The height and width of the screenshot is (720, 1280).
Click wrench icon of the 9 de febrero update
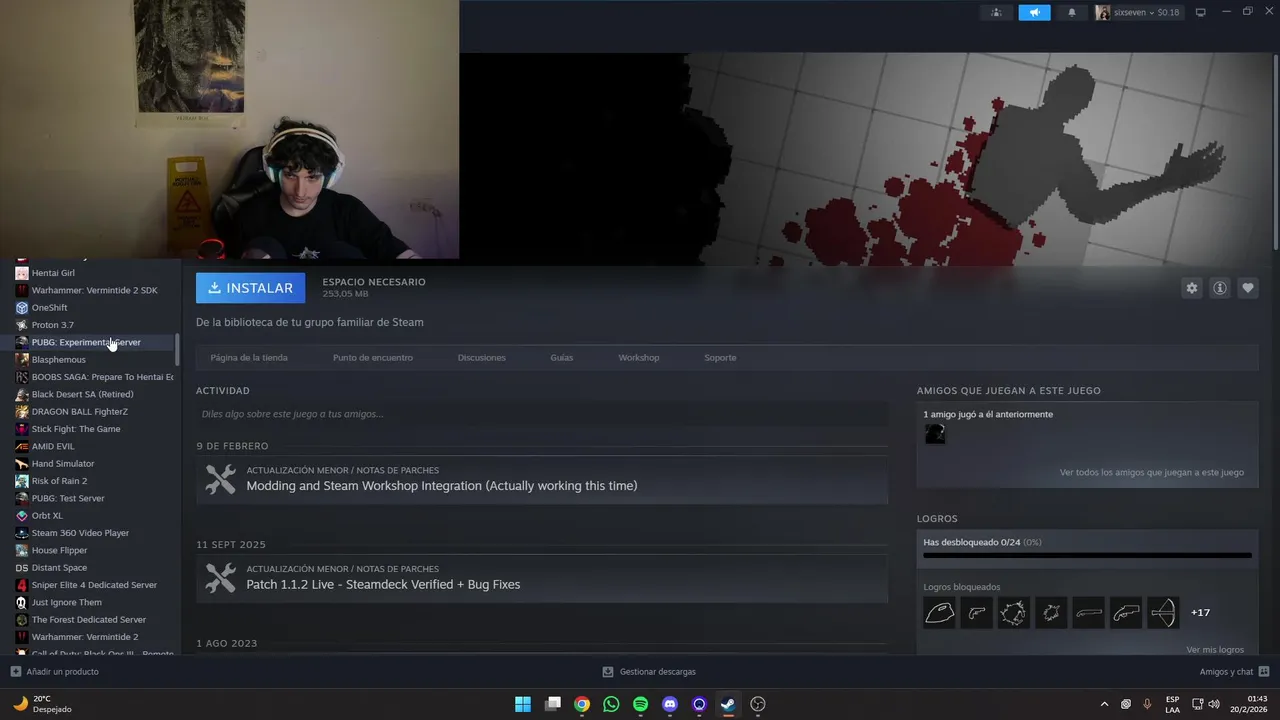[x=220, y=479]
